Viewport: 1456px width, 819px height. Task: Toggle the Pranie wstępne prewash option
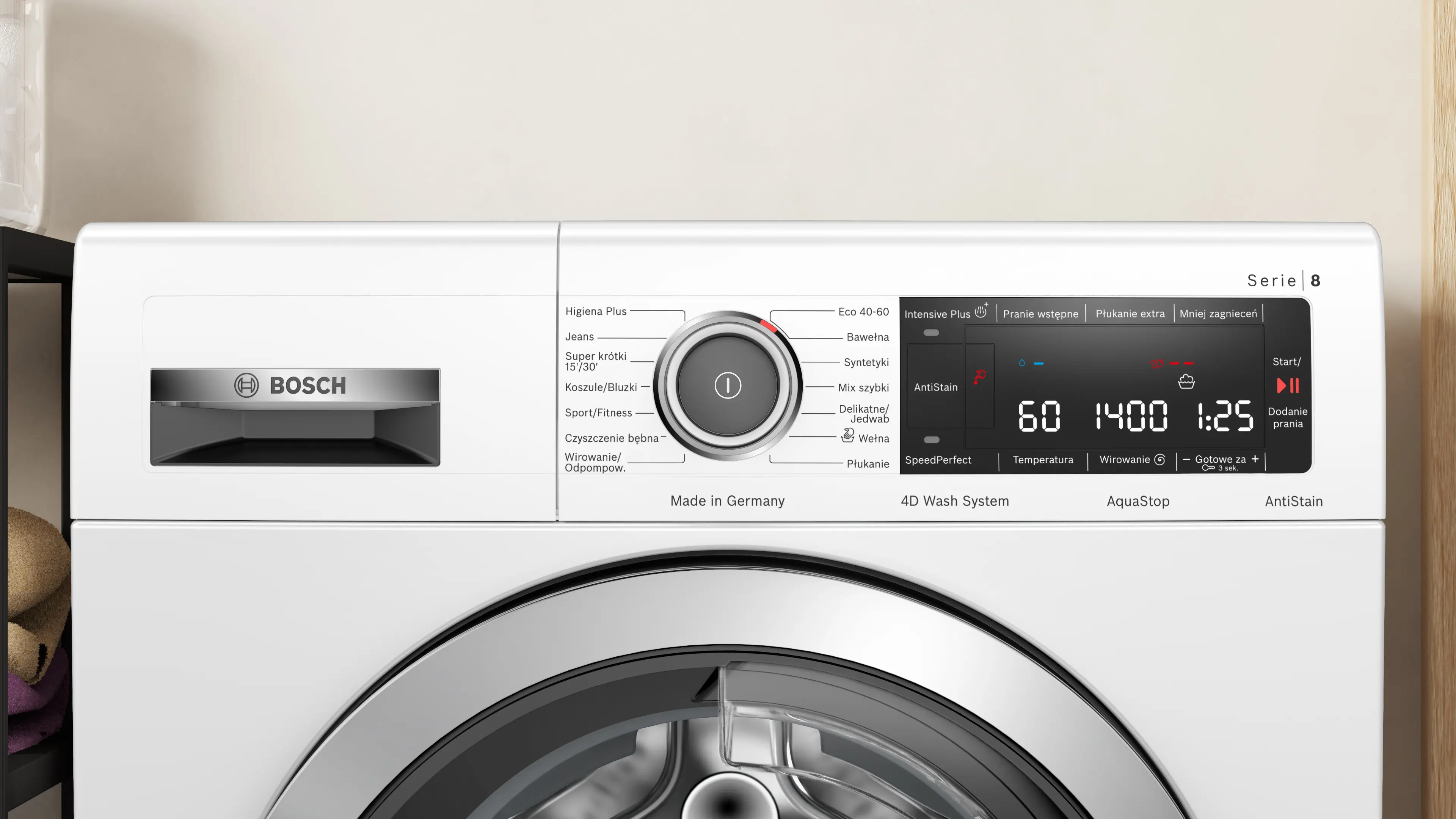coord(1040,314)
